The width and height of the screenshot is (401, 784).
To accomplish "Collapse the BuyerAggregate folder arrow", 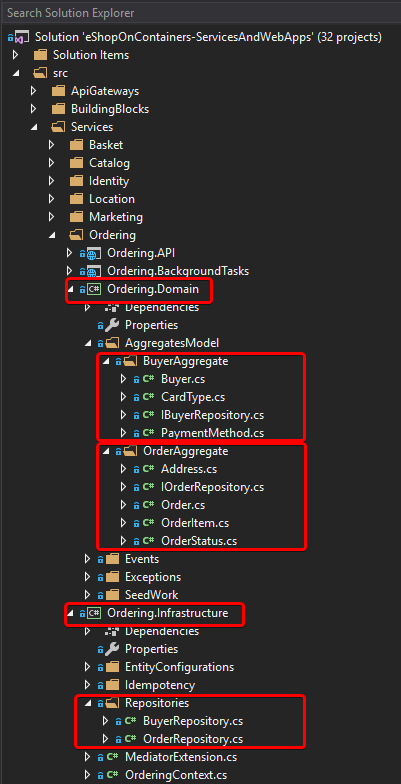I will (x=106, y=362).
